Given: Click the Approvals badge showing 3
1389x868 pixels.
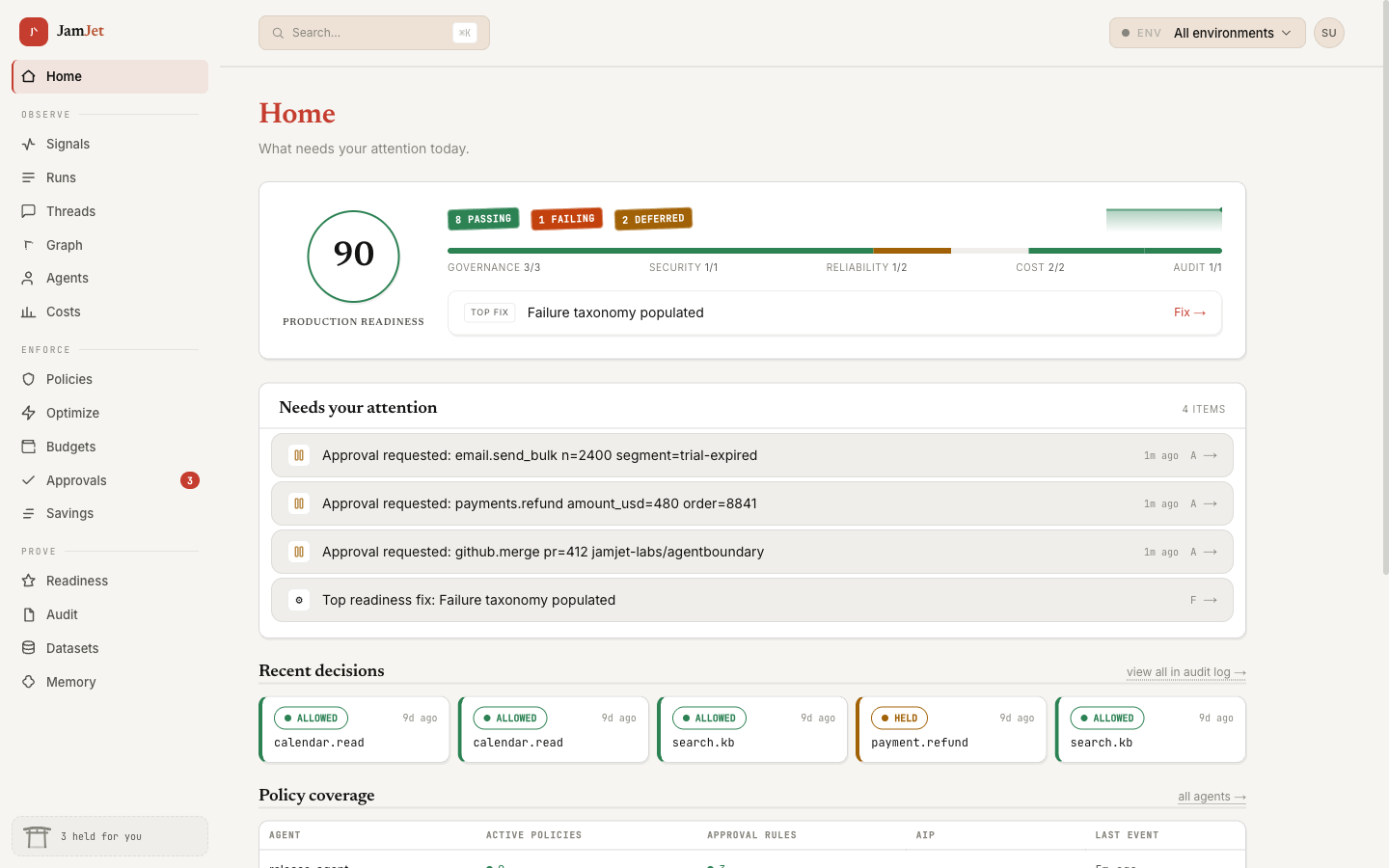Looking at the screenshot, I should (x=190, y=480).
